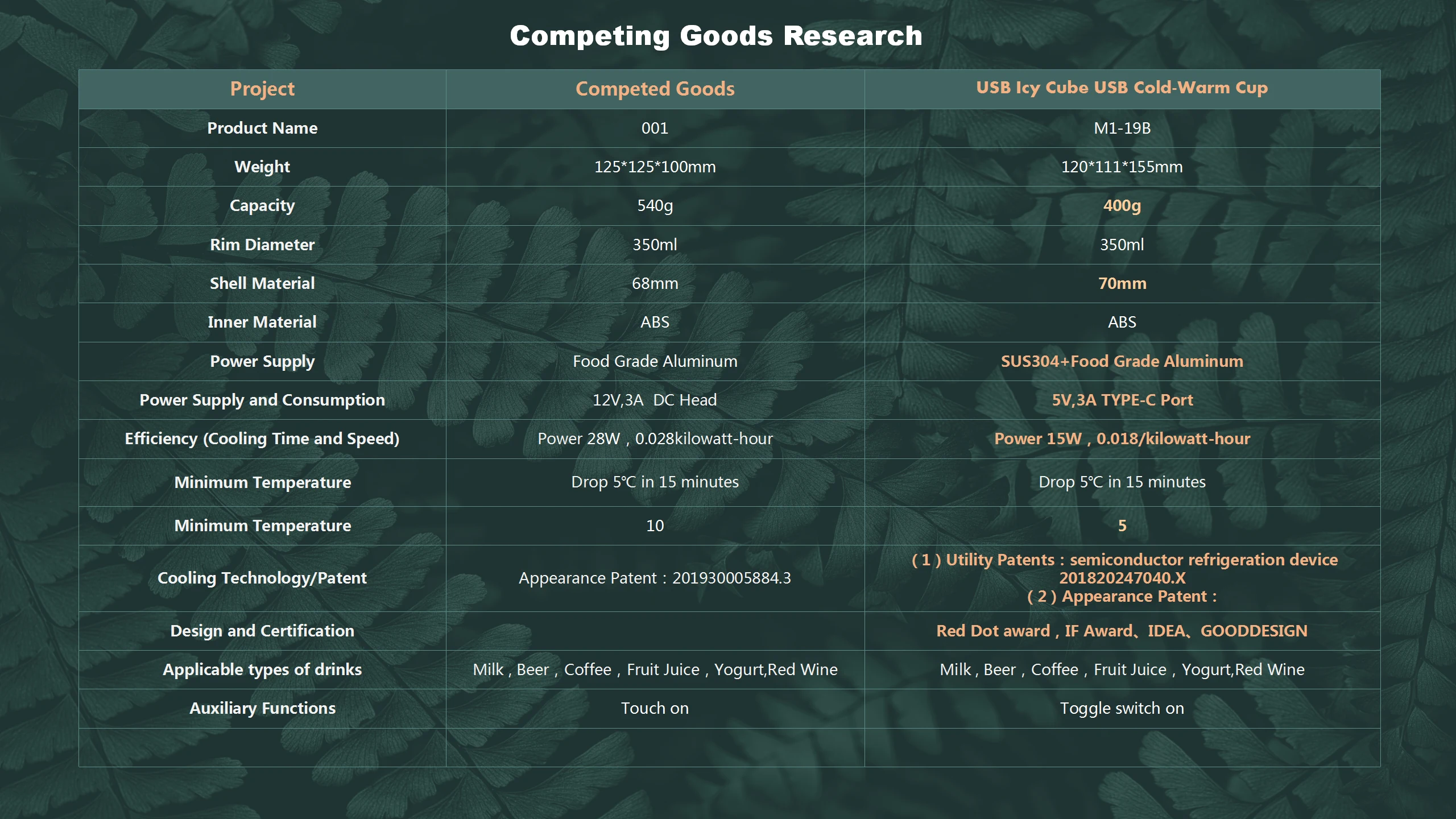
Task: Select the Utility Patents semiconductor refrigeration text
Action: click(1124, 560)
